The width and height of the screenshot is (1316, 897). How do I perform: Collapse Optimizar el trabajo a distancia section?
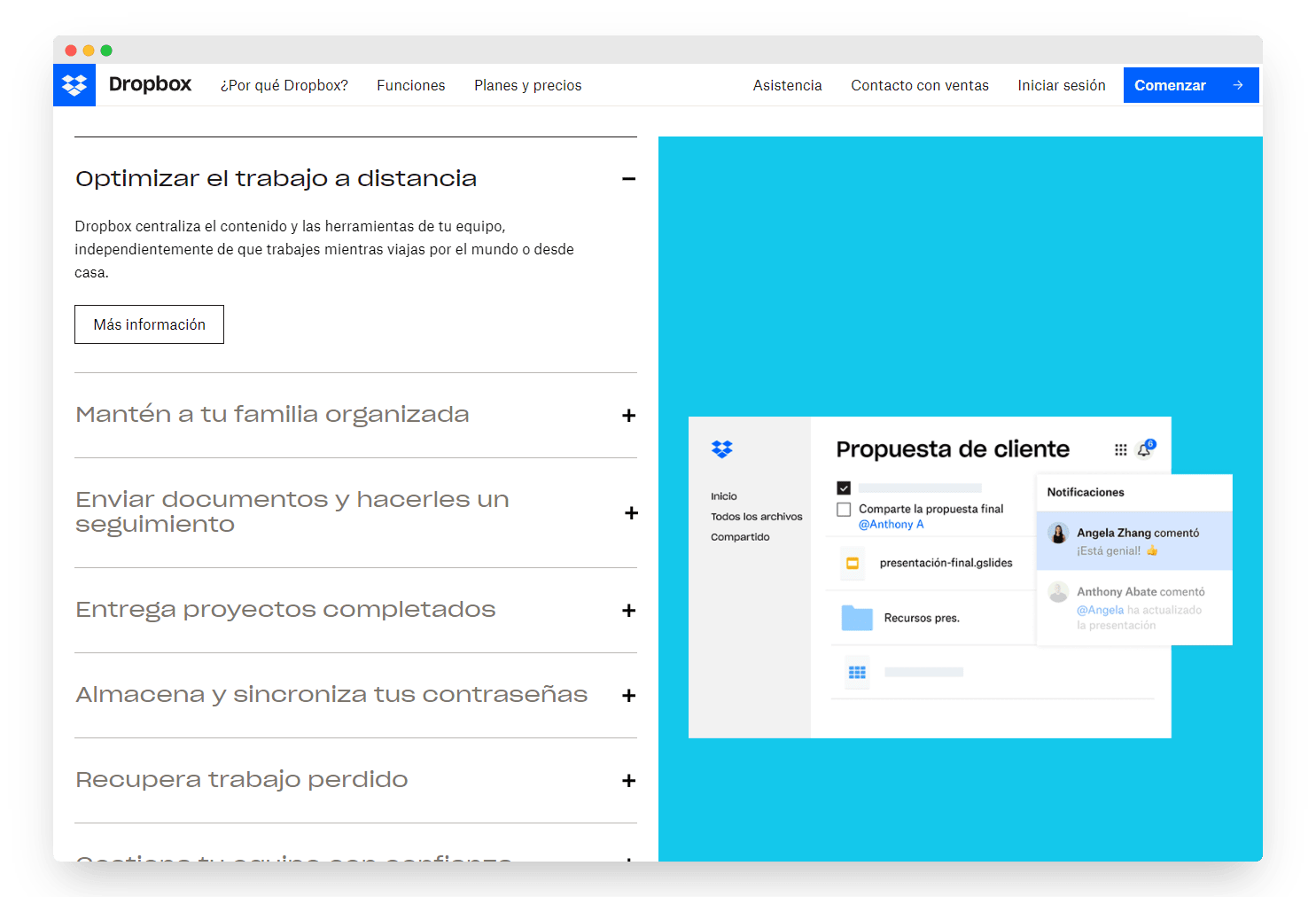(628, 179)
